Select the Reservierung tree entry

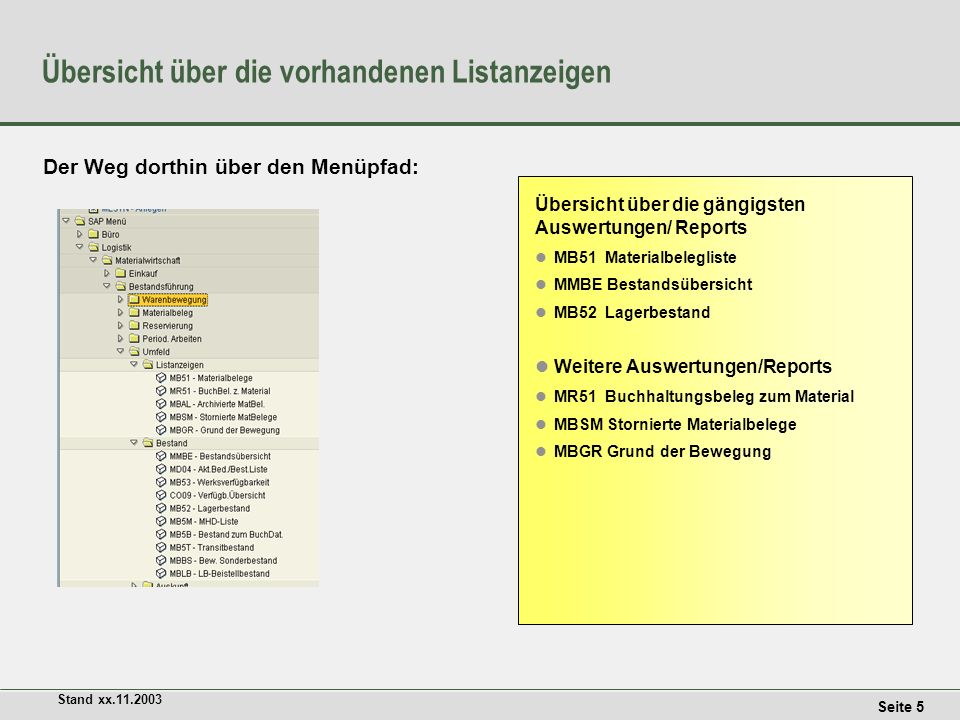(x=168, y=326)
